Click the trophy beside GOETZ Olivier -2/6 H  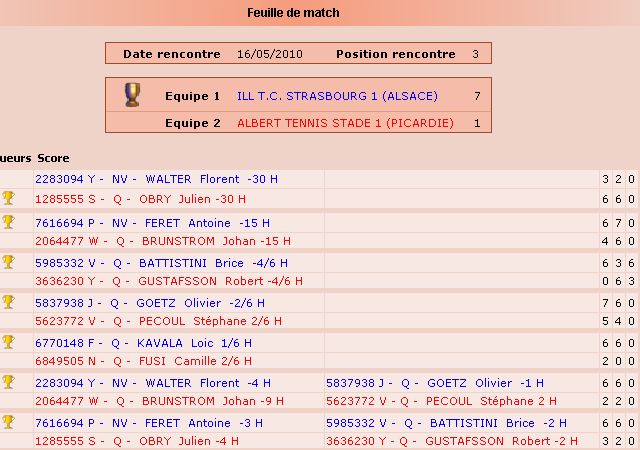click(x=9, y=301)
